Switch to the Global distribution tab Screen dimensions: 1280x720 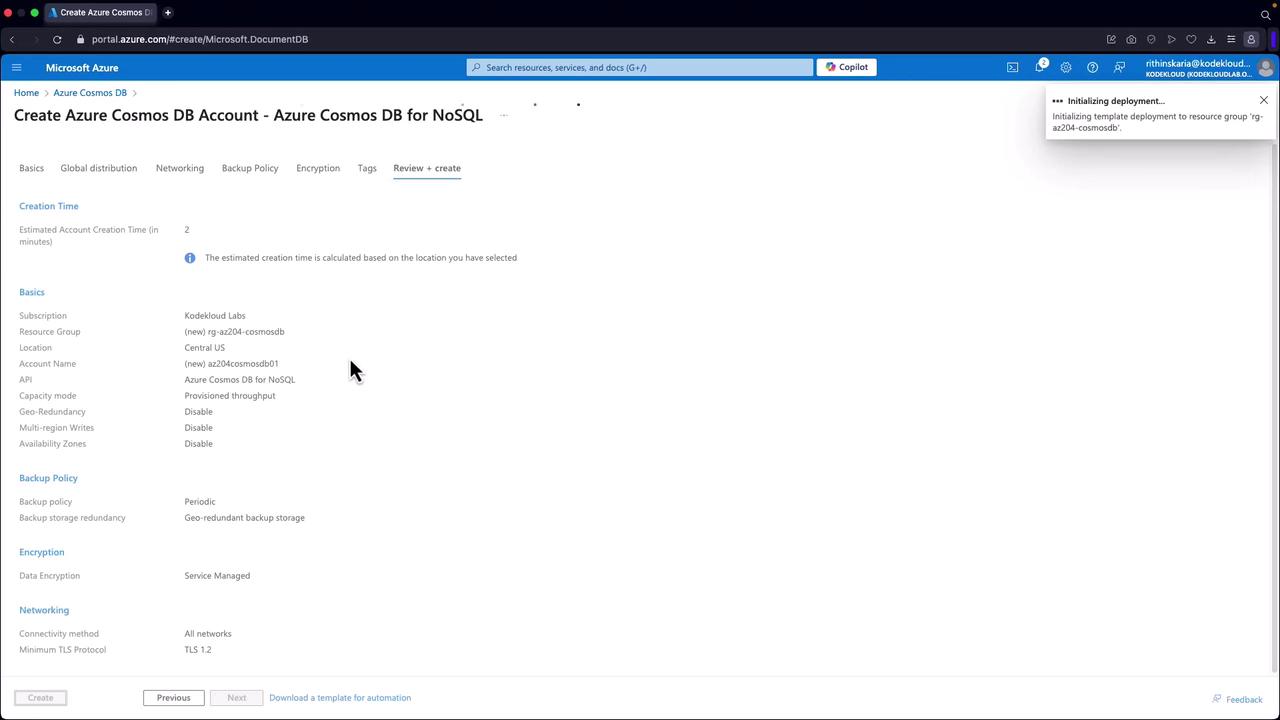[x=99, y=168]
